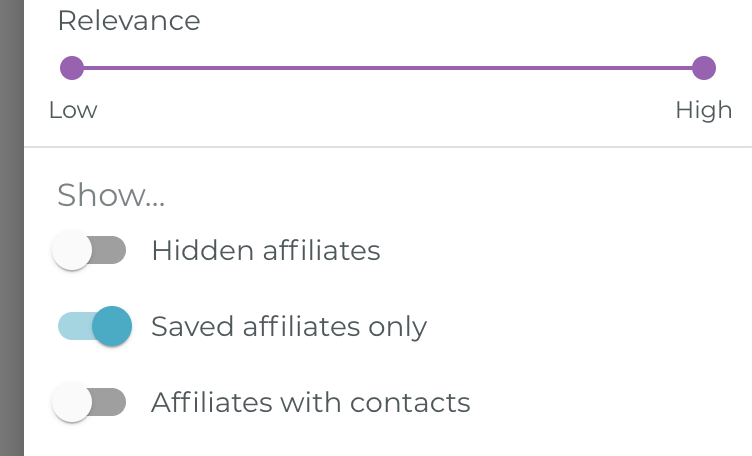Click the Relevance track three-quarters toward High
Screen dimensions: 752x456
point(546,68)
